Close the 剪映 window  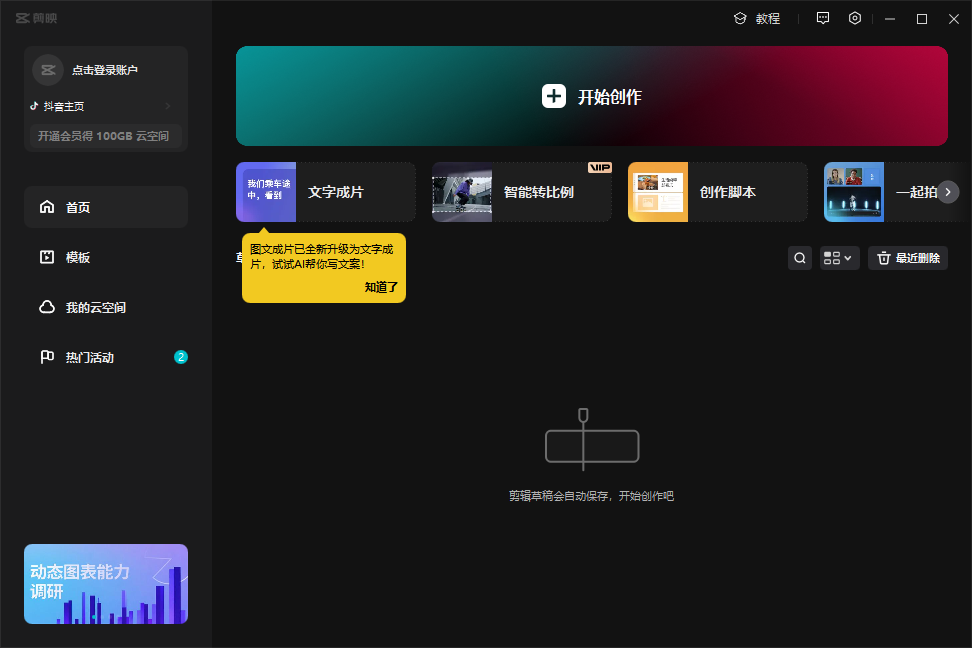[954, 19]
